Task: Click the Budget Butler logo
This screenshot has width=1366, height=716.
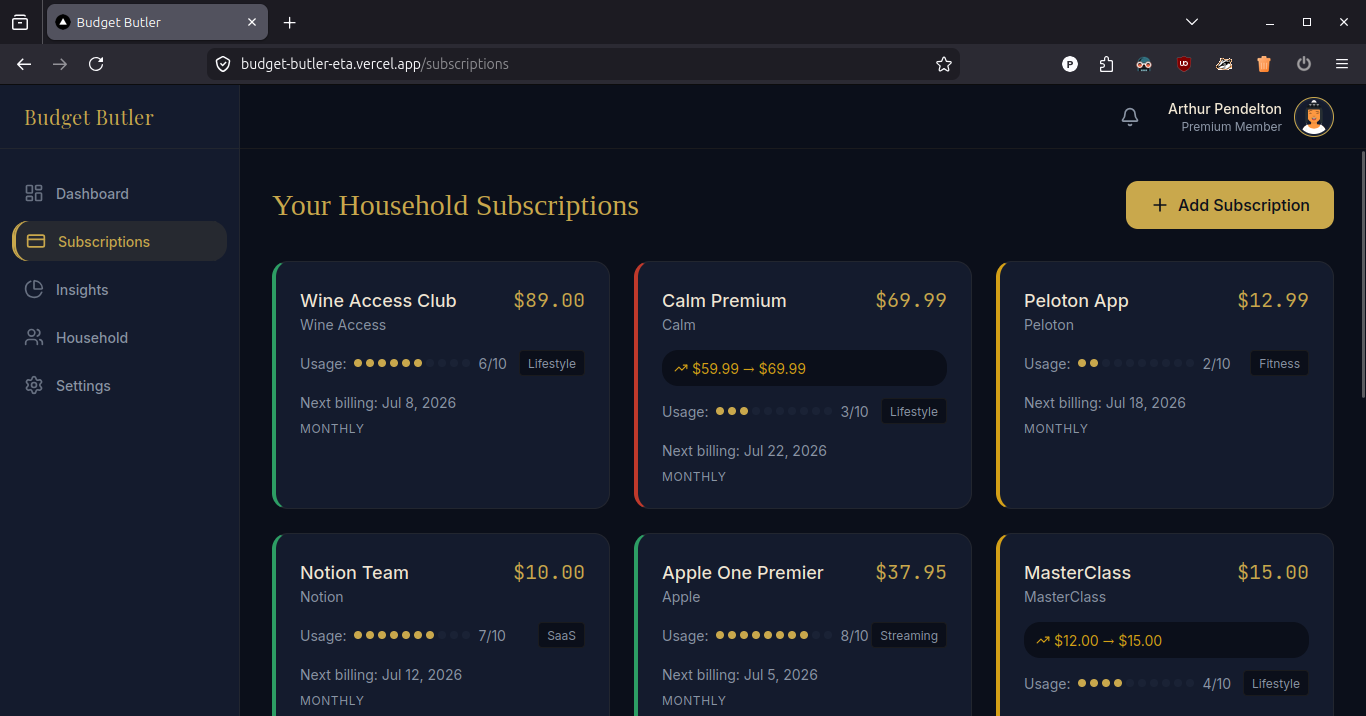Action: pos(89,117)
